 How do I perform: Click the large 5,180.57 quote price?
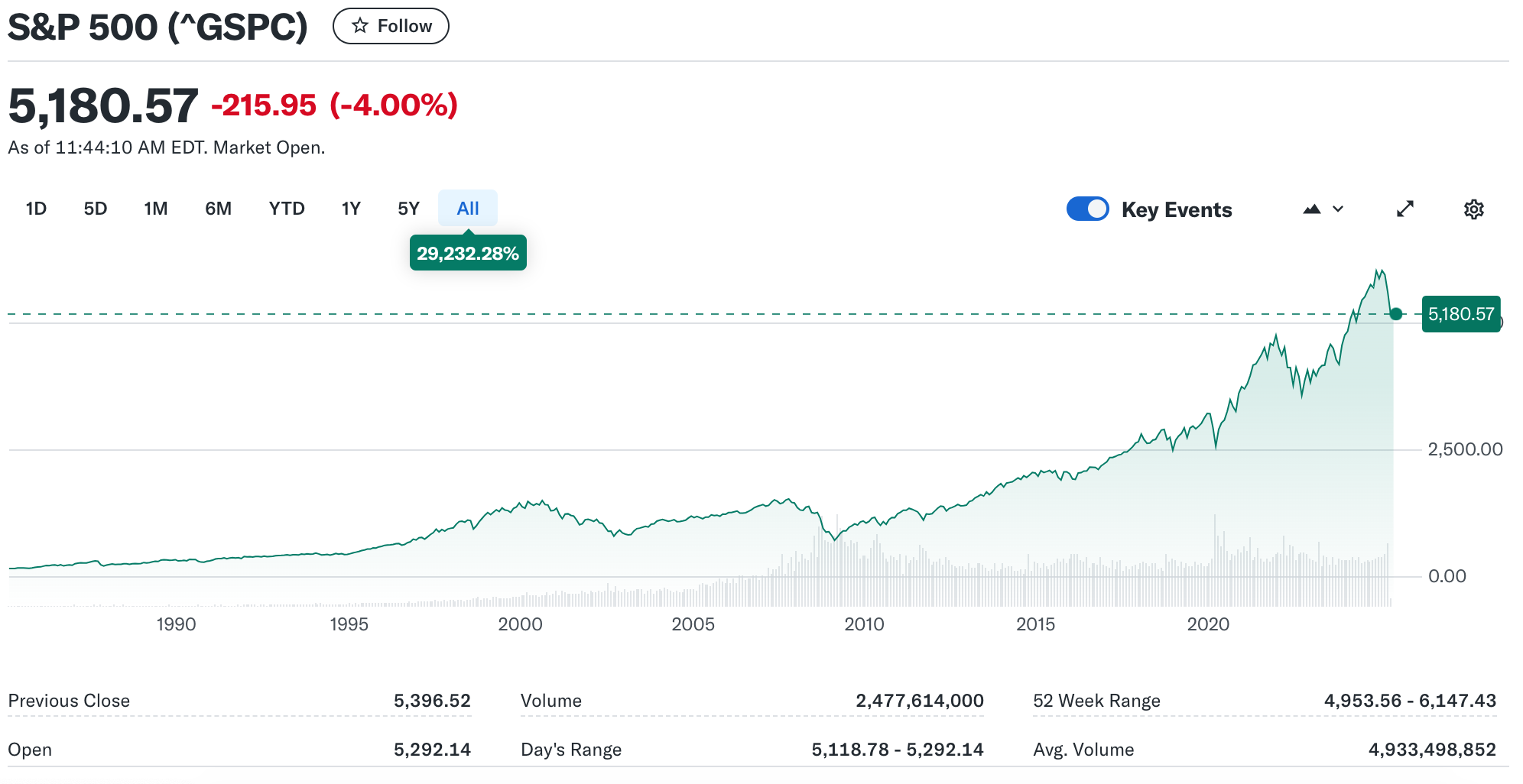pos(103,105)
